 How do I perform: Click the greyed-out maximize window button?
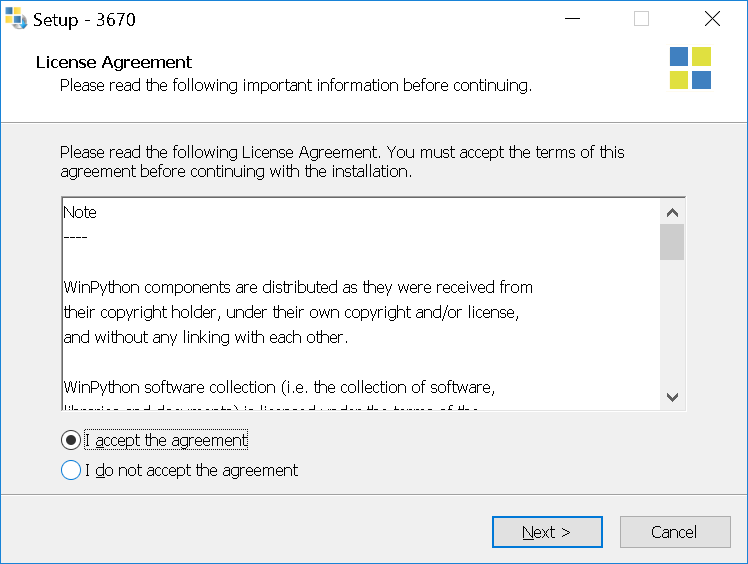tap(641, 19)
